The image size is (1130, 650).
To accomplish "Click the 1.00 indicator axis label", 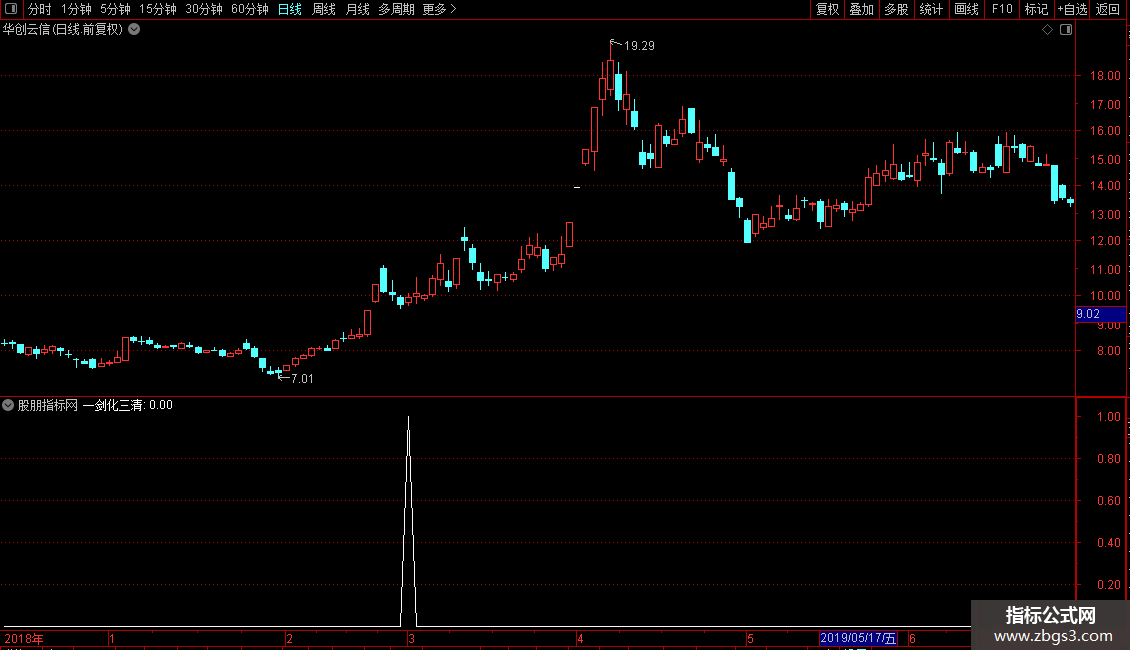I will (1108, 417).
